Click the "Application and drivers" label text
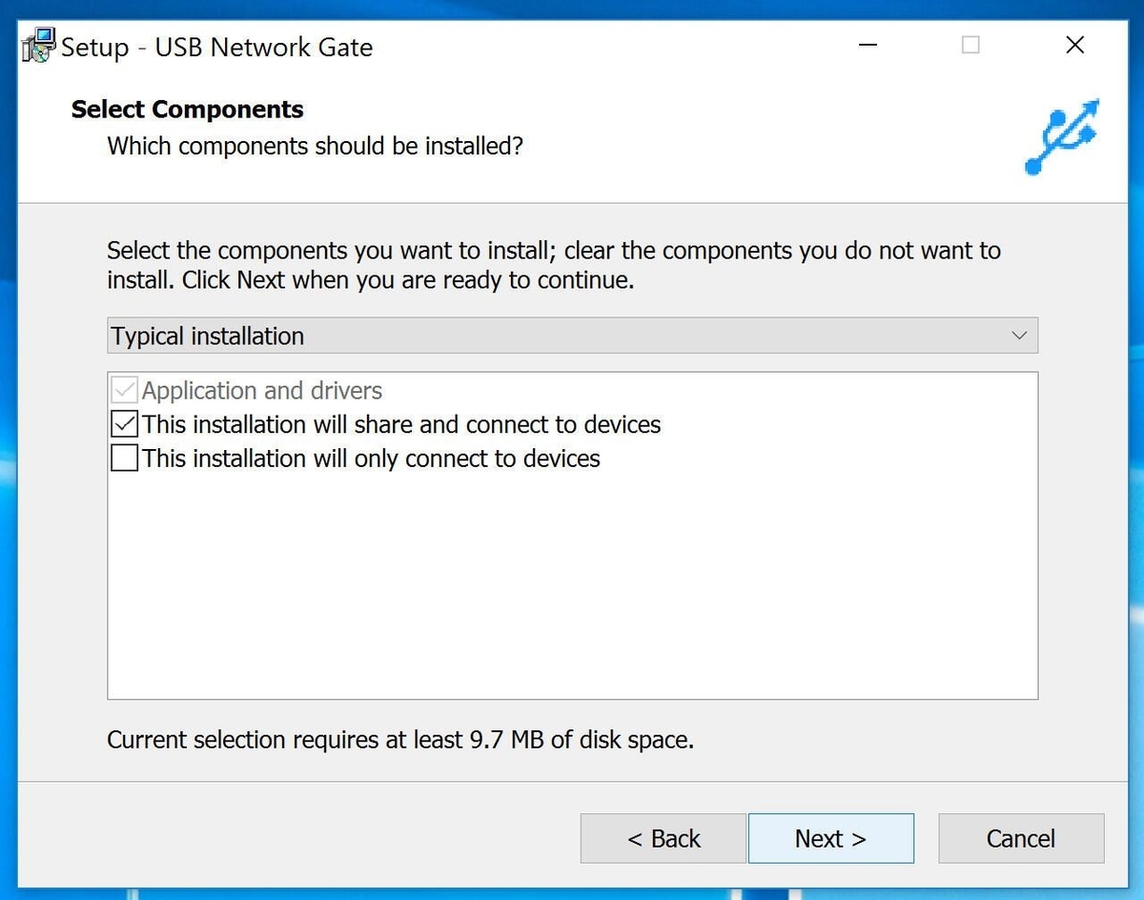1144x900 pixels. [262, 390]
